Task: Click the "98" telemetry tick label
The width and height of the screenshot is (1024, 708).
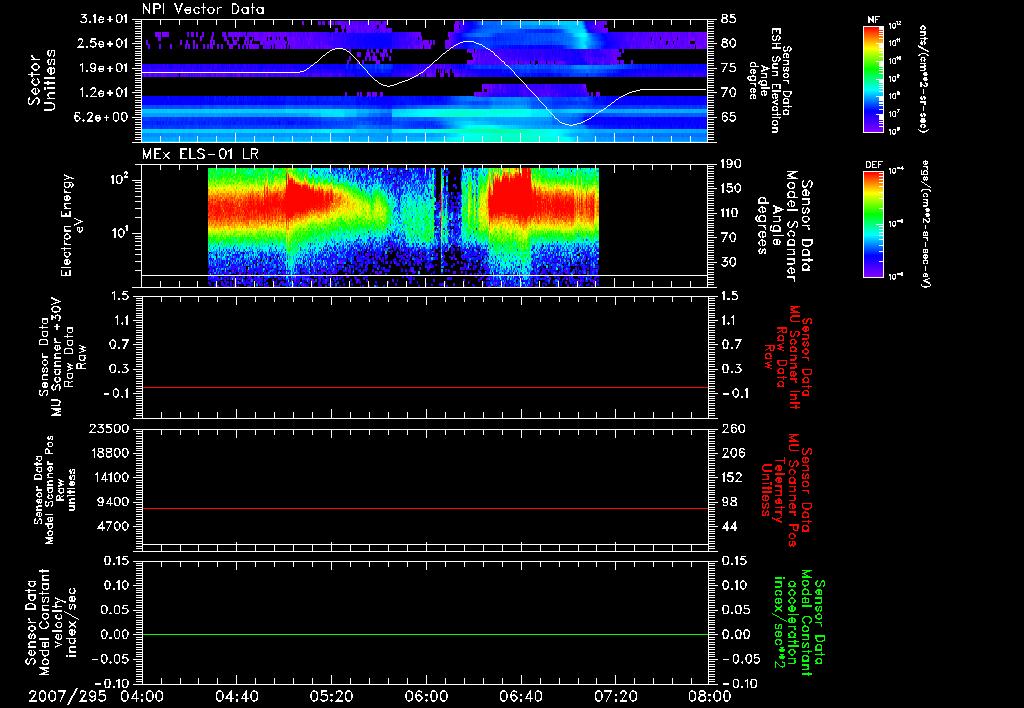Action: (729, 502)
